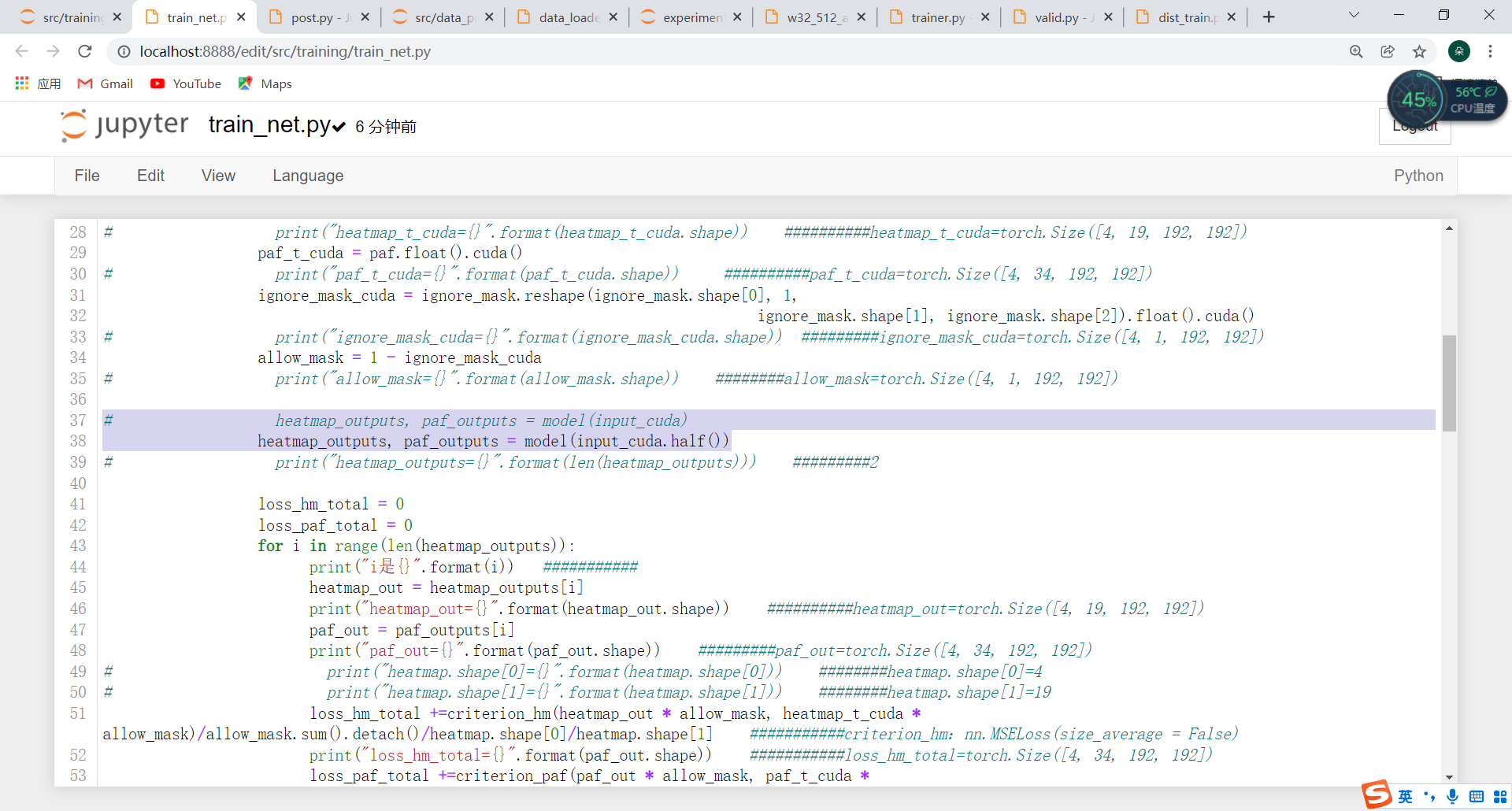Open the File menu
The width and height of the screenshot is (1512, 811).
(87, 176)
